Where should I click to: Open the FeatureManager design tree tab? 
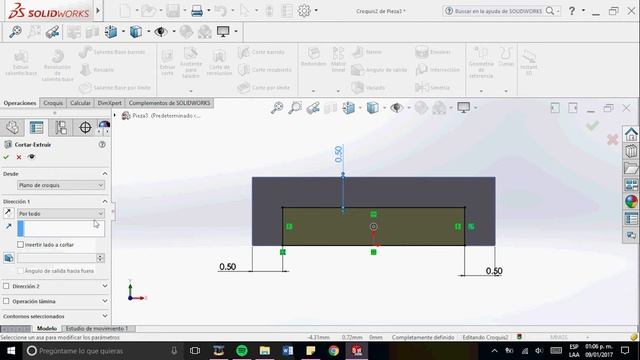click(12, 128)
